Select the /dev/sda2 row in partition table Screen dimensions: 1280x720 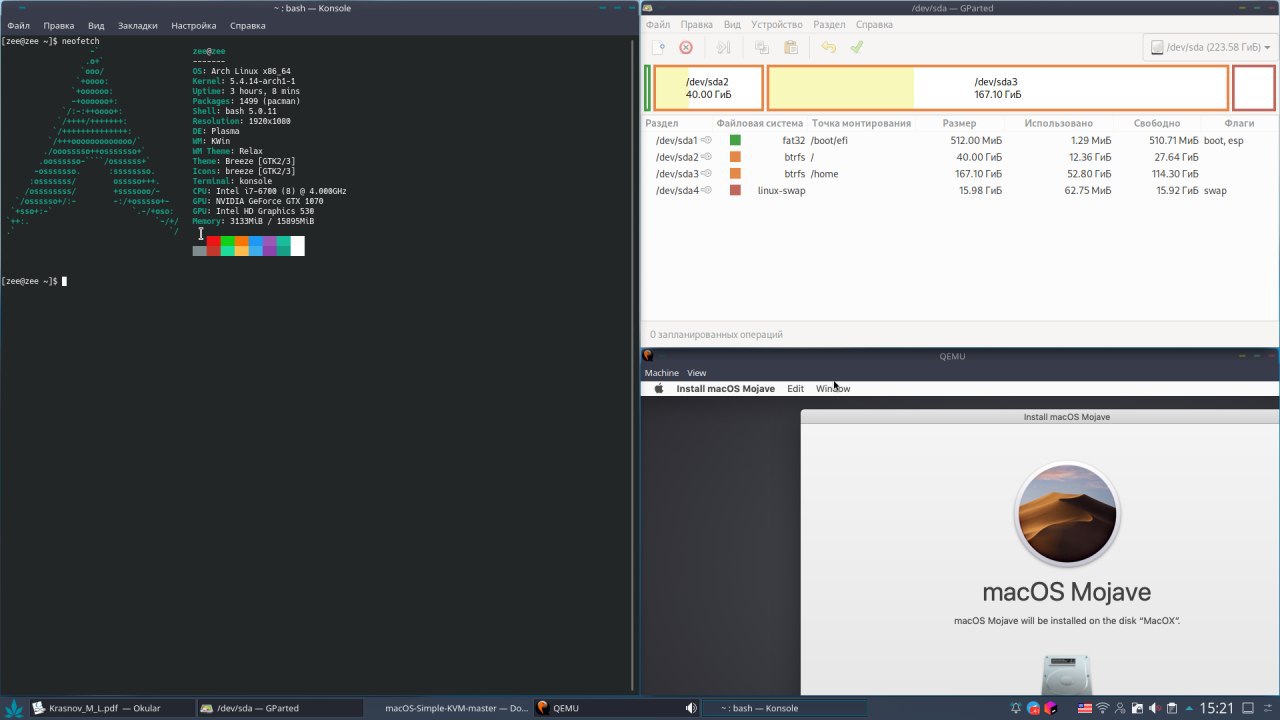click(x=959, y=157)
